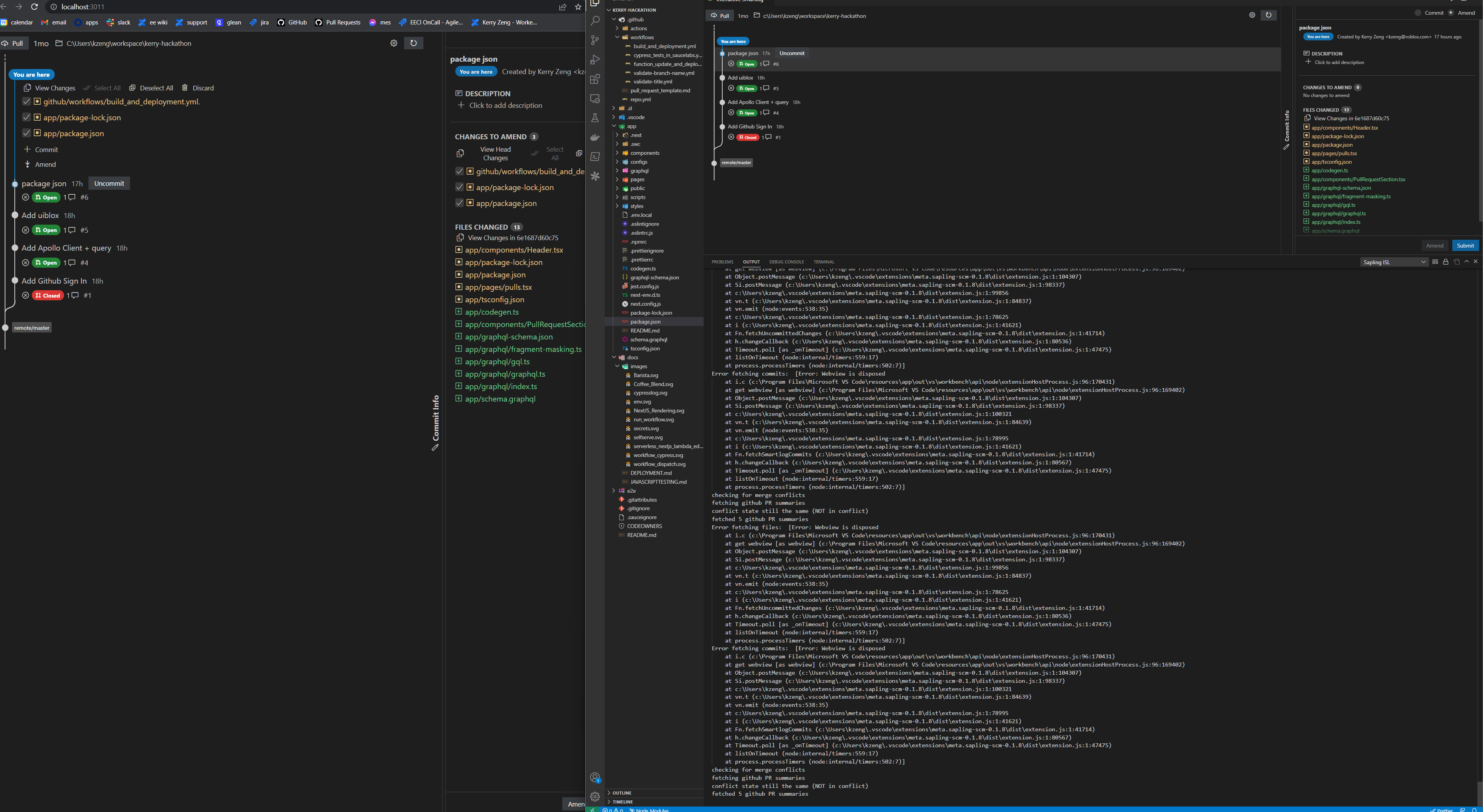This screenshot has height=812, width=1483.
Task: Open the Run and Debug view
Action: coord(595,59)
